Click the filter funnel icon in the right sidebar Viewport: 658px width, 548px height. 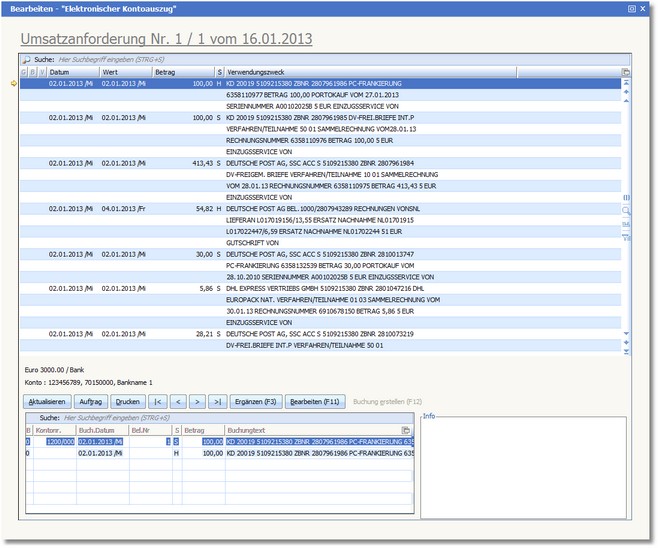coord(626,236)
